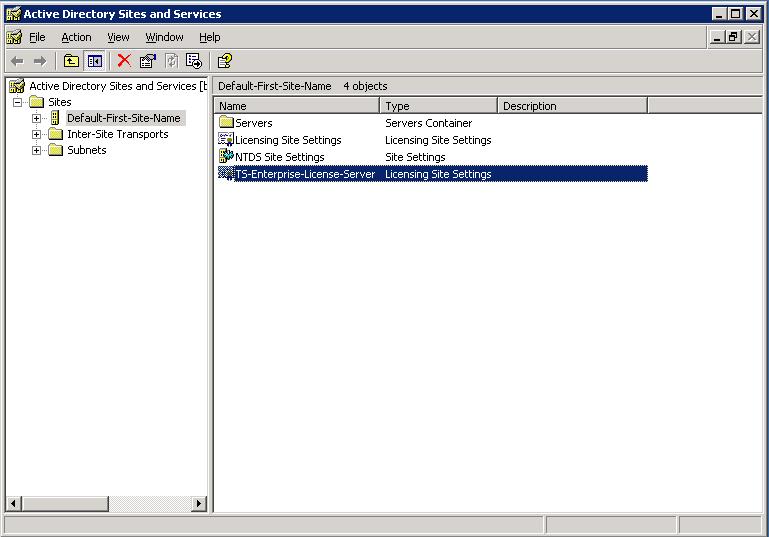Select Subnets in the tree
Viewport: 769px width, 537px height.
[87, 151]
